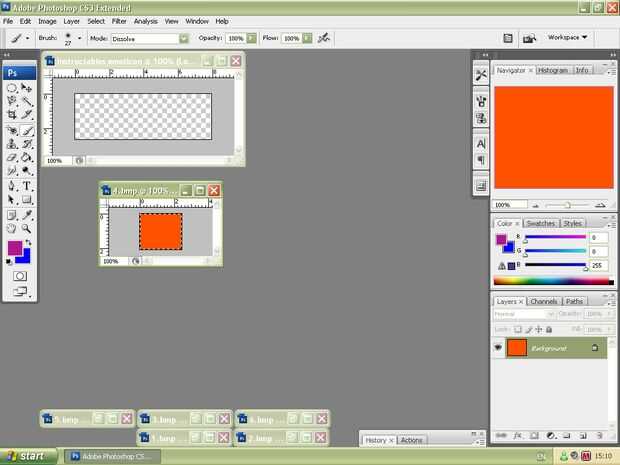Open Go to Bridge button

(529, 38)
